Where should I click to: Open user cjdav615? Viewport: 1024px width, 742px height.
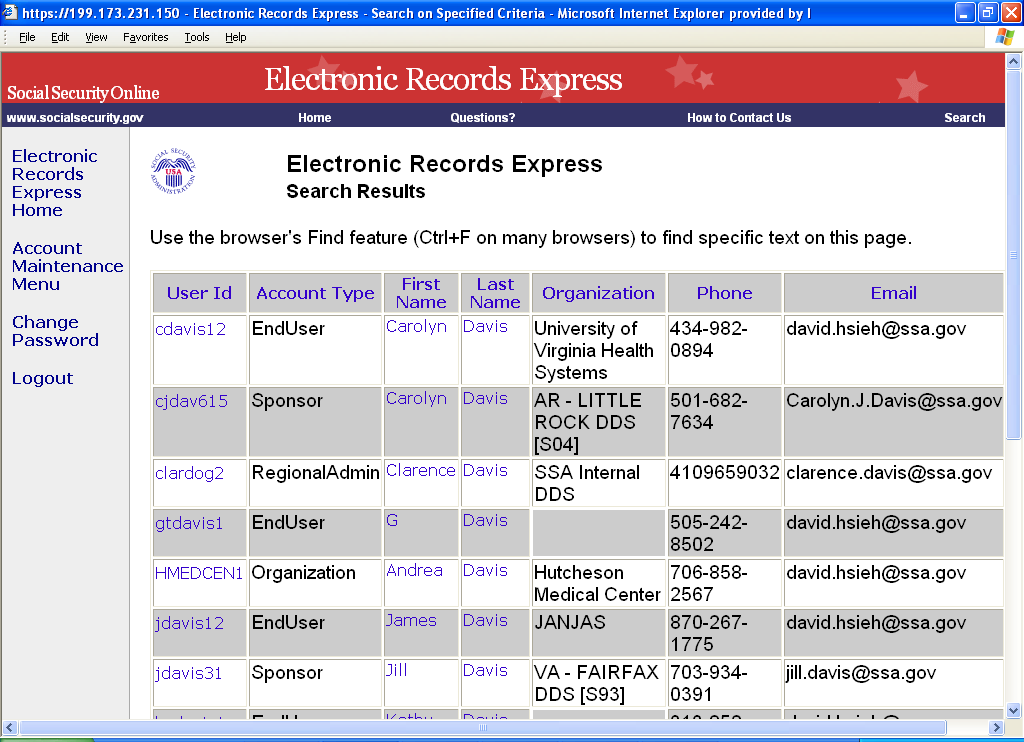[191, 401]
